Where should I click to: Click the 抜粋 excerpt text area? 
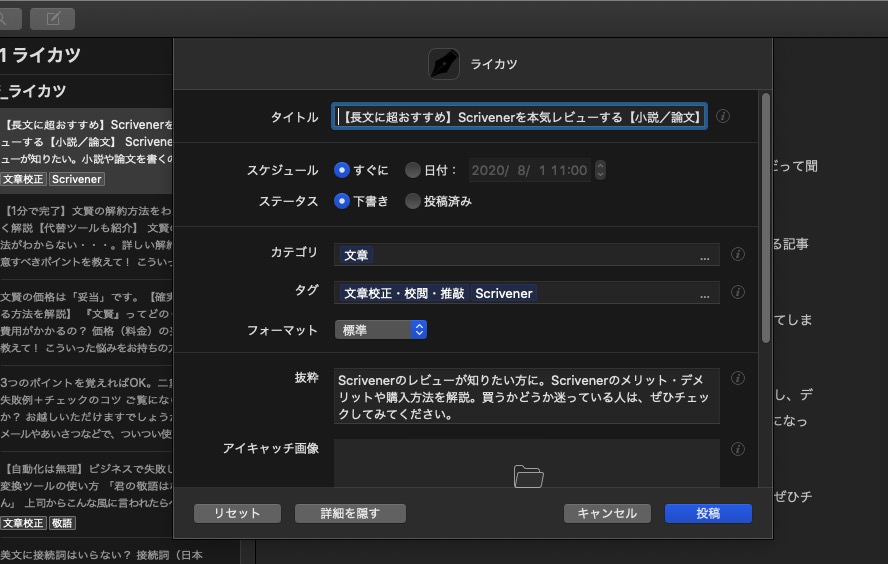pyautogui.click(x=527, y=396)
